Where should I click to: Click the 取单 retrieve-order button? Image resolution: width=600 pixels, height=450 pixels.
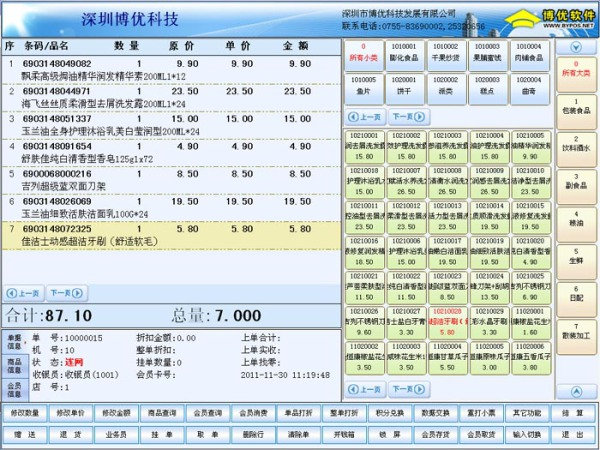[207, 435]
